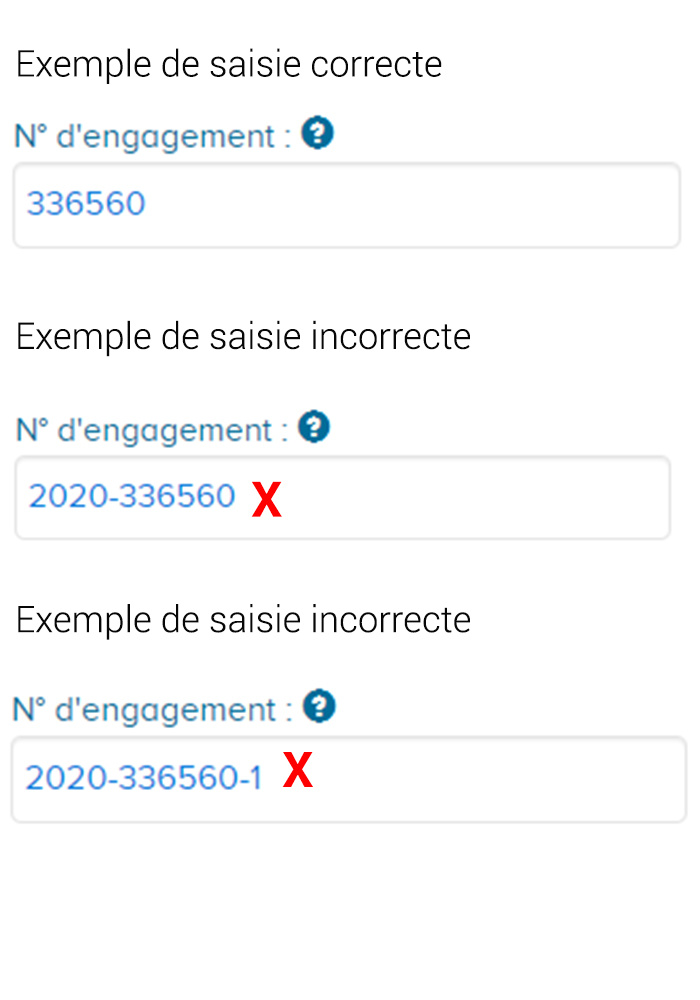Image resolution: width=700 pixels, height=1000 pixels.
Task: Select the heading Exemple de saisie correcte
Action: 229,64
